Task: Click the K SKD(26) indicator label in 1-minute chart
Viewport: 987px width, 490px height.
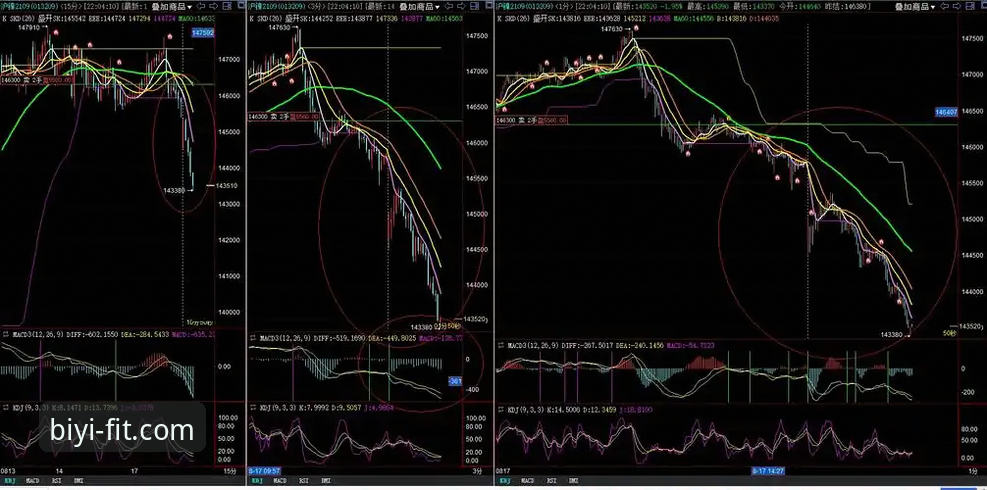Action: [x=512, y=19]
